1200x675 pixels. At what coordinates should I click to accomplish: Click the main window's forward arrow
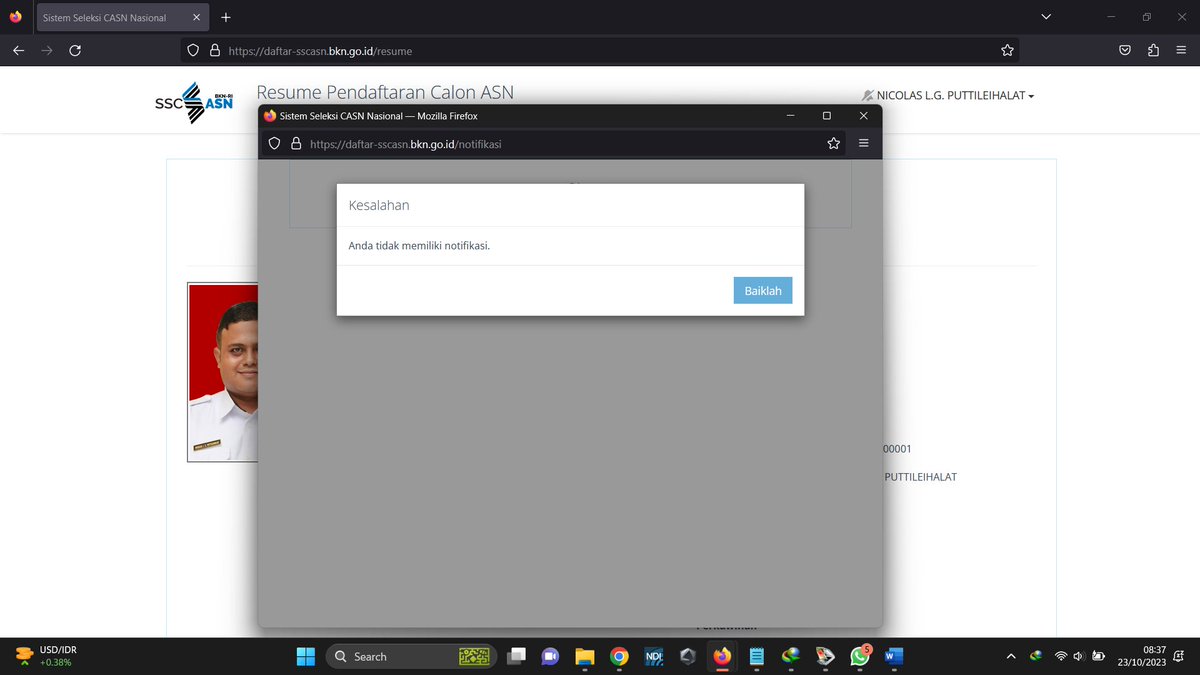point(46,50)
